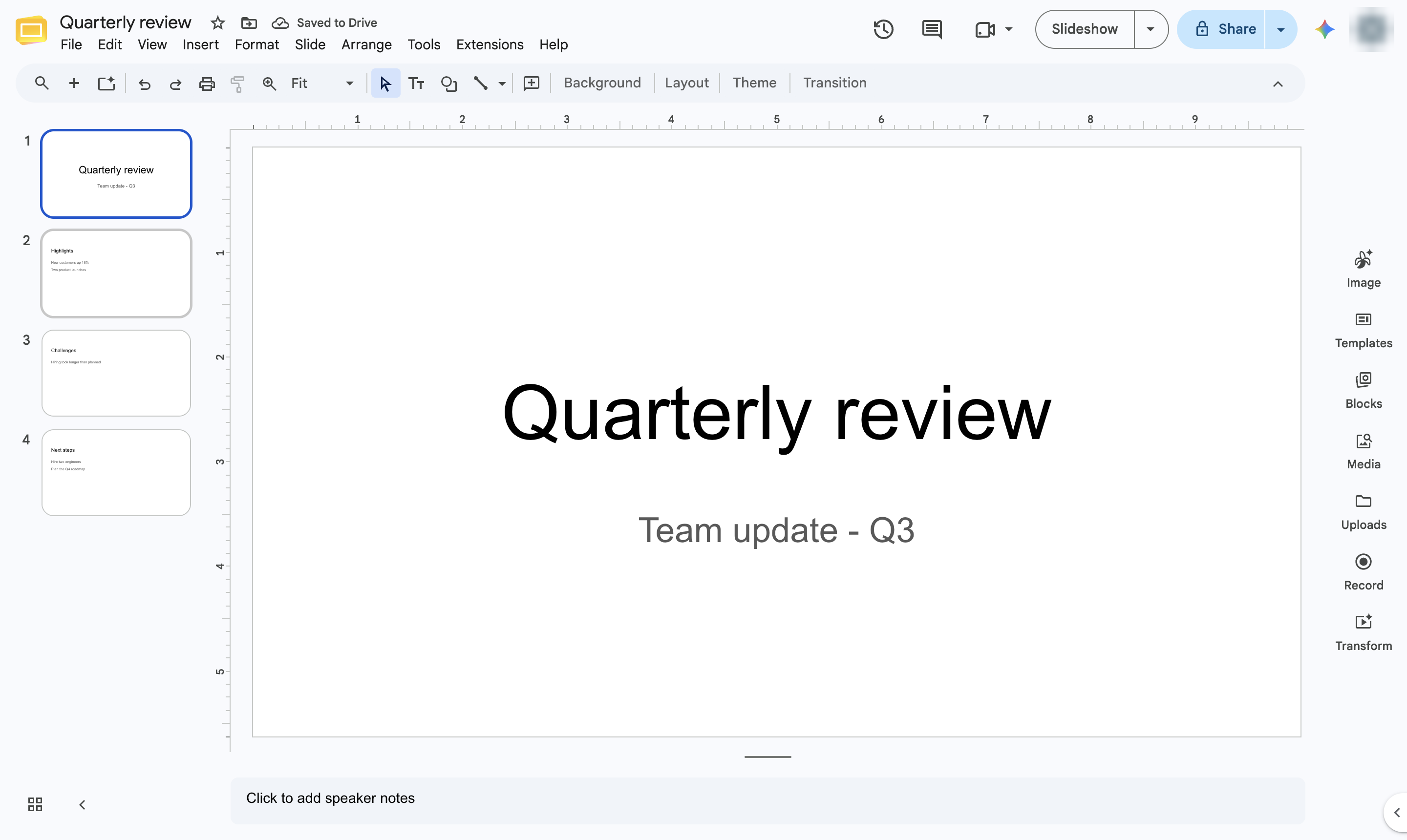Open the Transition panel button
The image size is (1407, 840).
834,83
